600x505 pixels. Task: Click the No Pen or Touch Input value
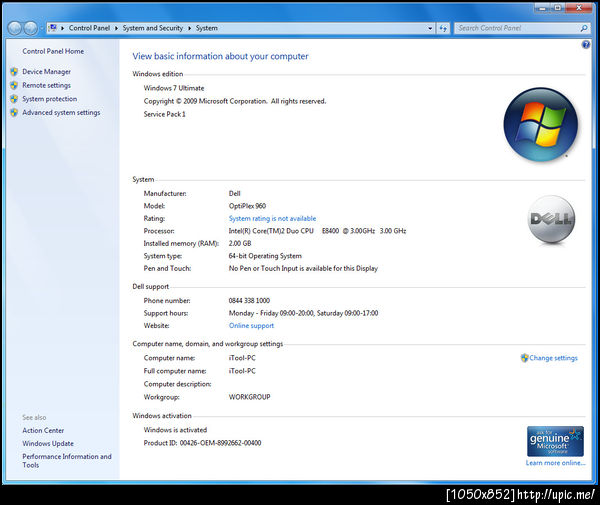[x=303, y=269]
